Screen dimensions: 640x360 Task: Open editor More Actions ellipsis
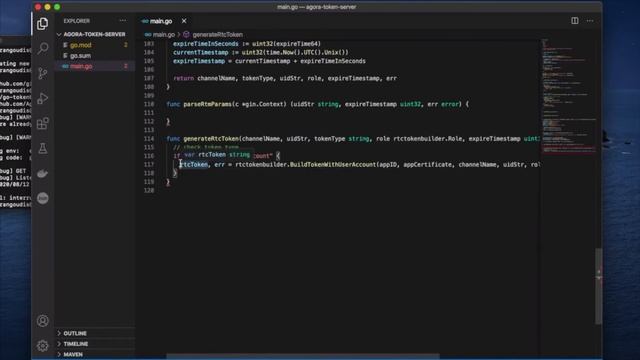[x=590, y=21]
